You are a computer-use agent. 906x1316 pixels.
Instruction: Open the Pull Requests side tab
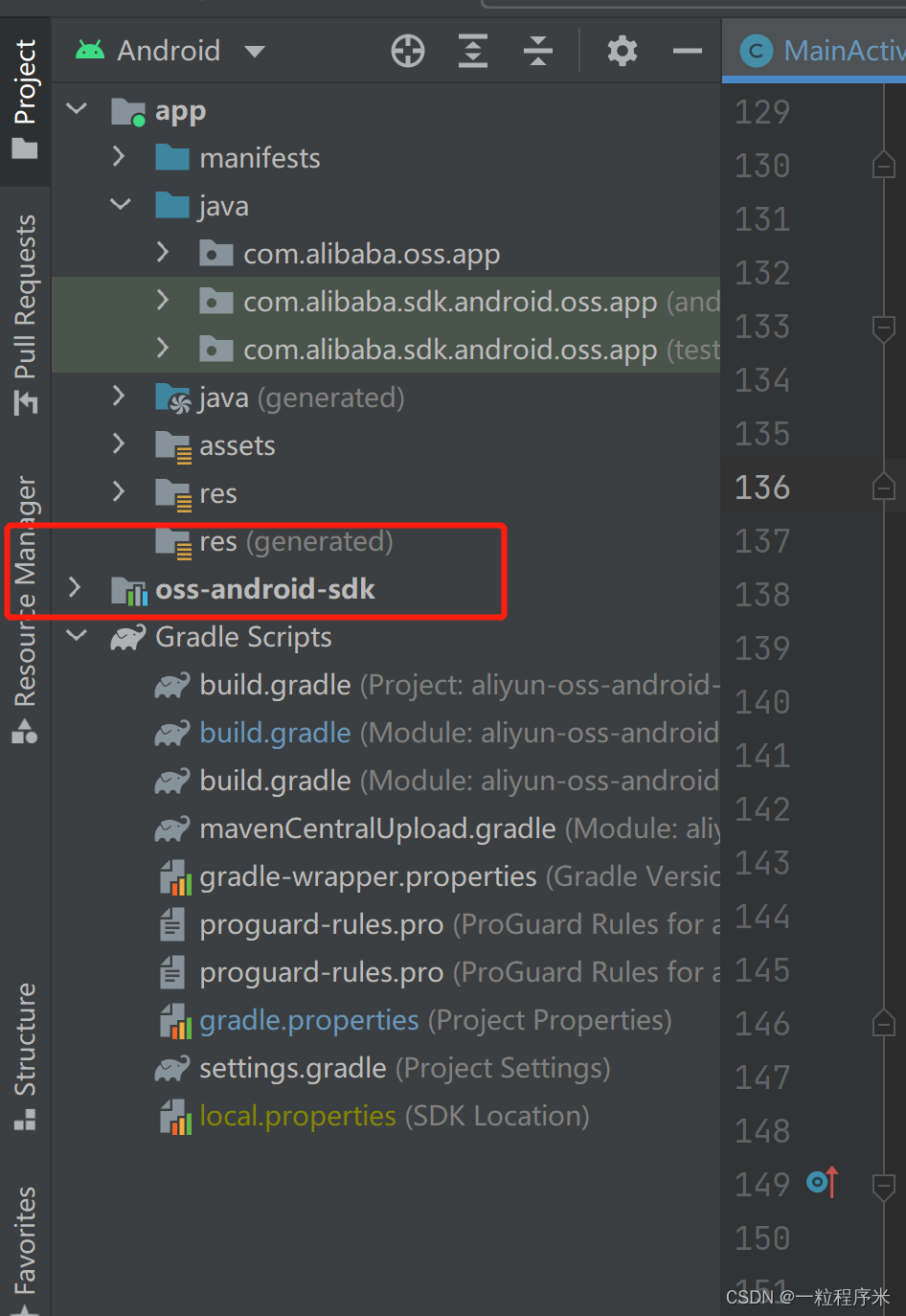pos(25,315)
